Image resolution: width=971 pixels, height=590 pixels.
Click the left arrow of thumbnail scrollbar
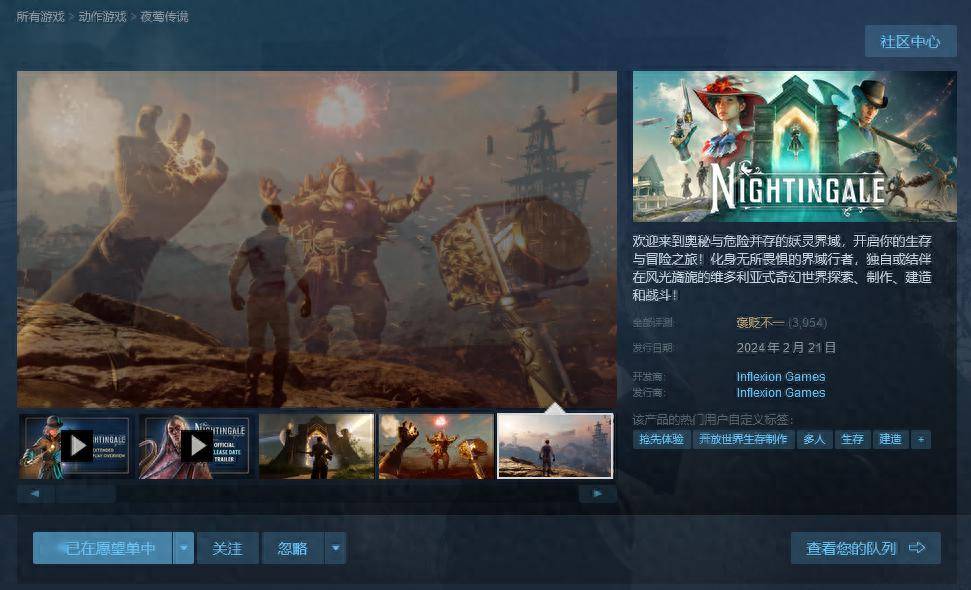tap(35, 493)
